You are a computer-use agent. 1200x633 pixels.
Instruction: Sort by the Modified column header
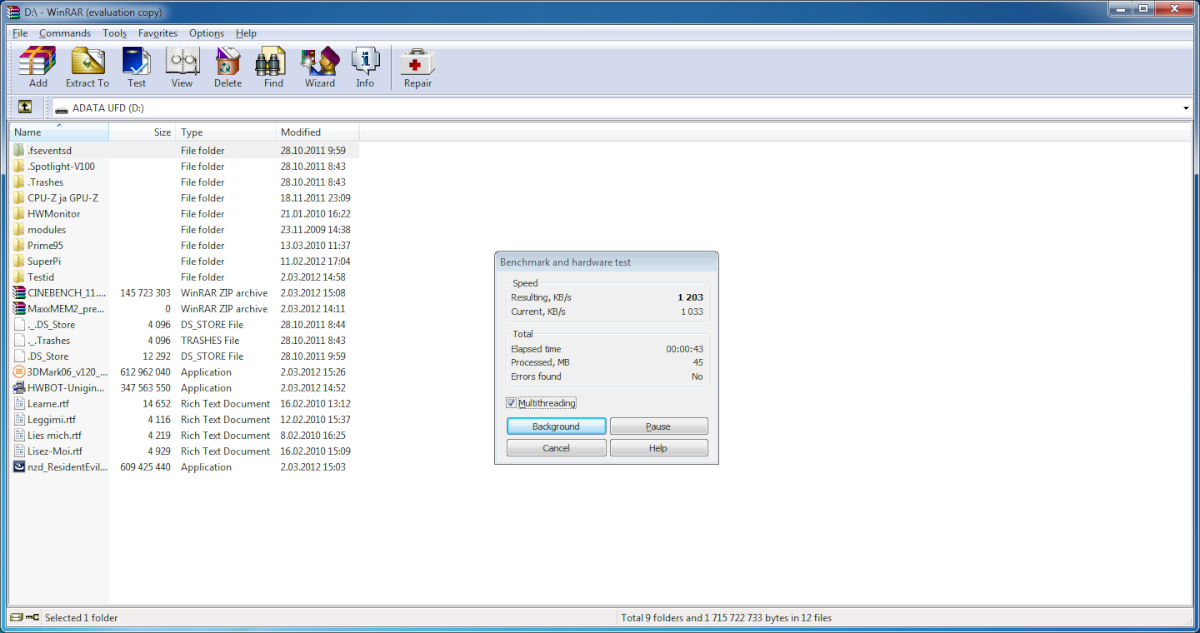(x=317, y=132)
